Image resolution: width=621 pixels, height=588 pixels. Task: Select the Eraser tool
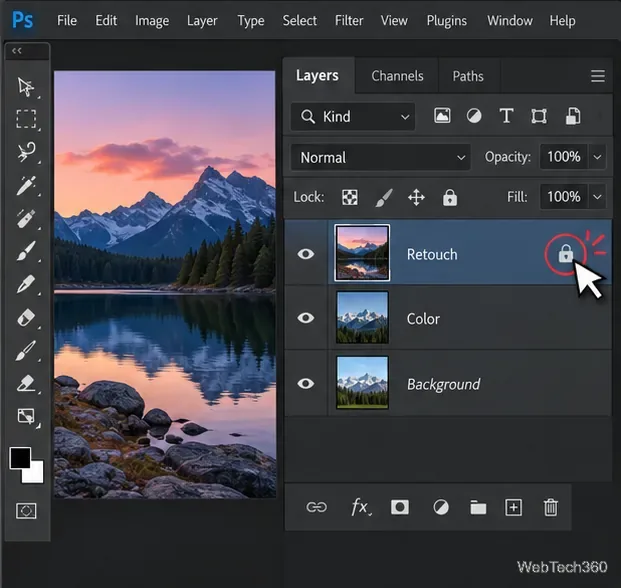pos(26,318)
